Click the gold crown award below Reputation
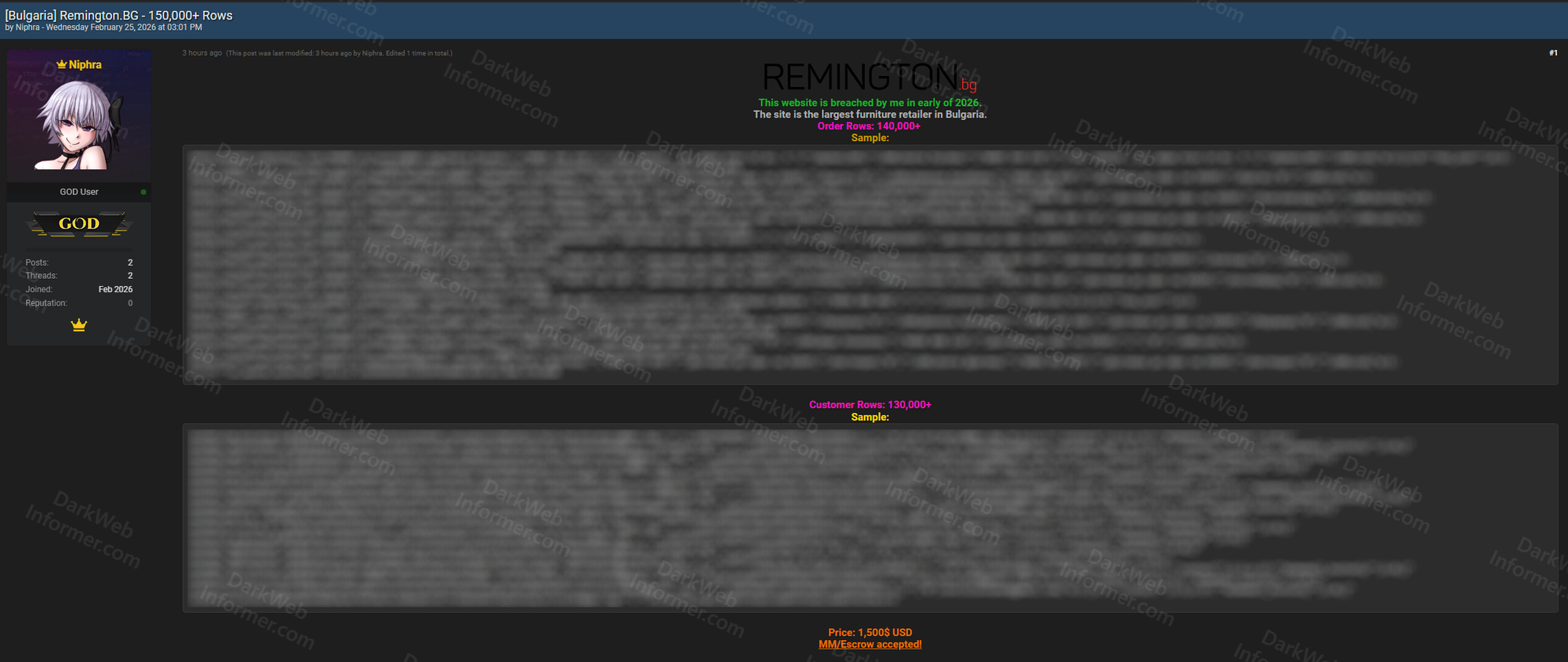The image size is (1568, 662). (x=78, y=325)
